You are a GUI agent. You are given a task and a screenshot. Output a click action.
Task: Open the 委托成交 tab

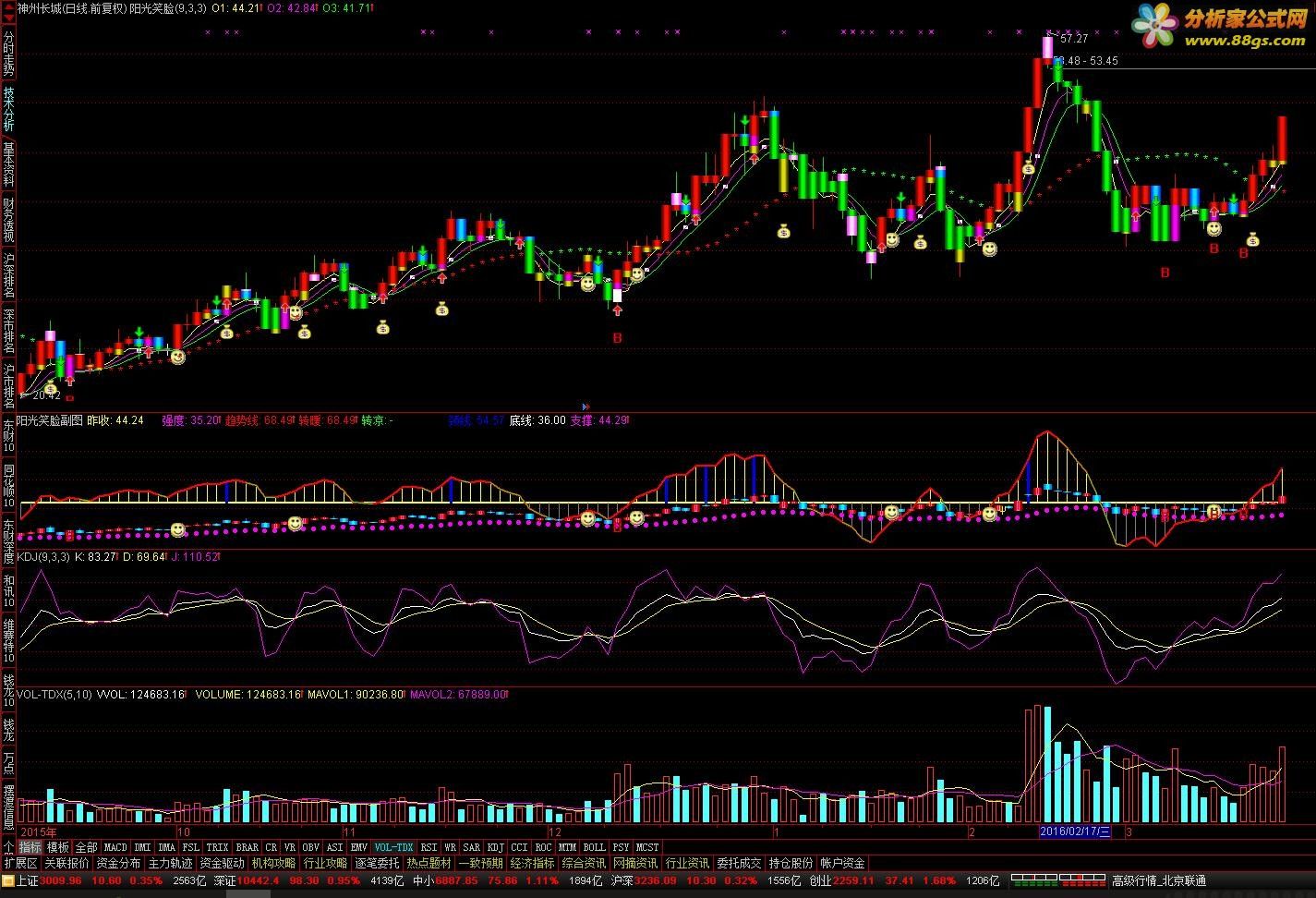pyautogui.click(x=740, y=863)
